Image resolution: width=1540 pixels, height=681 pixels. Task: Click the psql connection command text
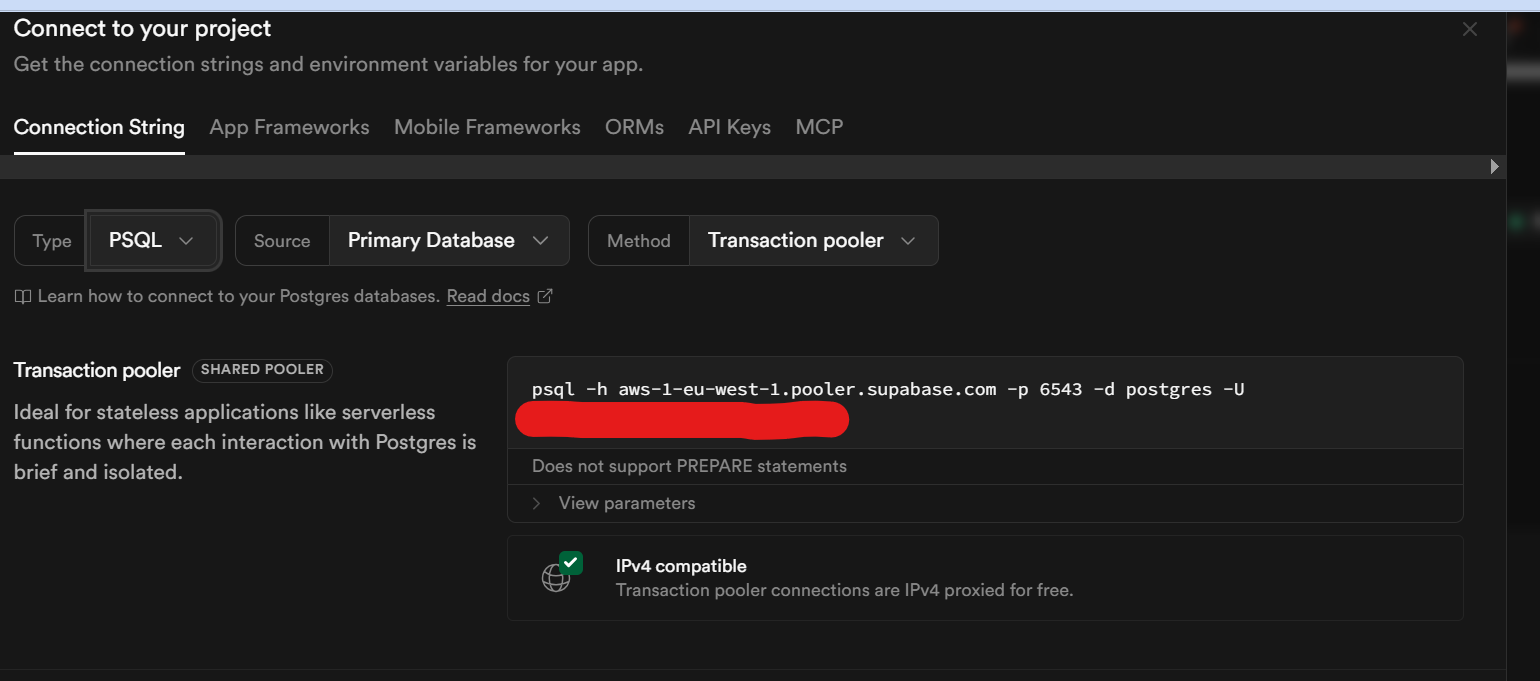[x=887, y=390]
